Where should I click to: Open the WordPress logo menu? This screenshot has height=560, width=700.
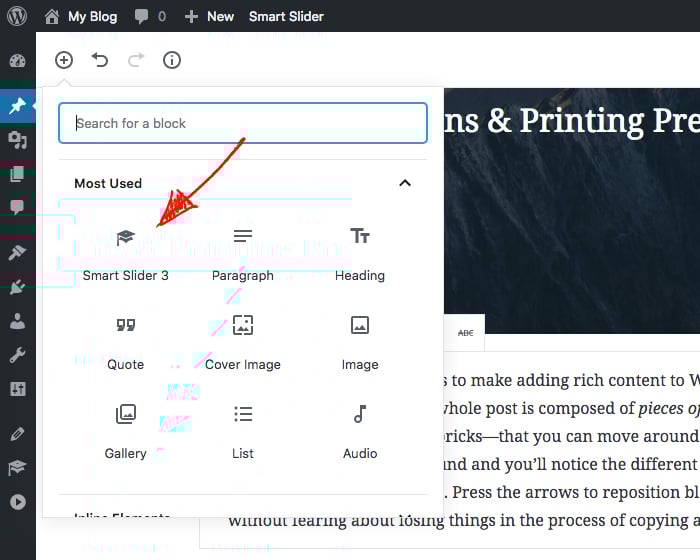click(17, 16)
